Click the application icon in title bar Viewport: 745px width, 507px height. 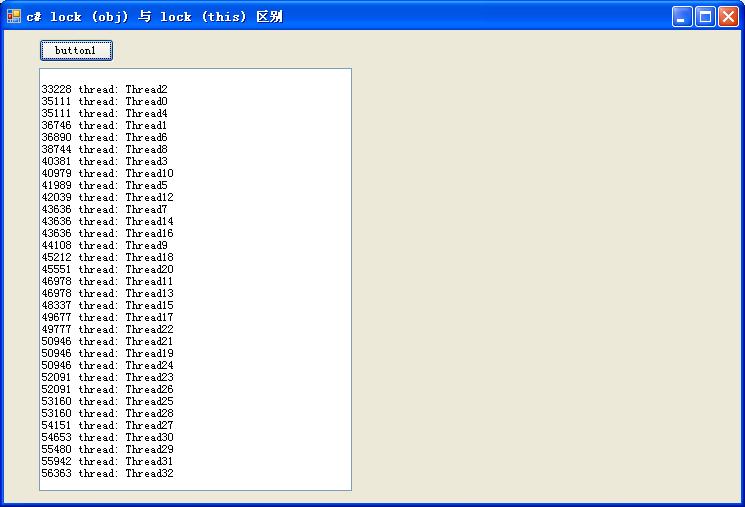(14, 17)
